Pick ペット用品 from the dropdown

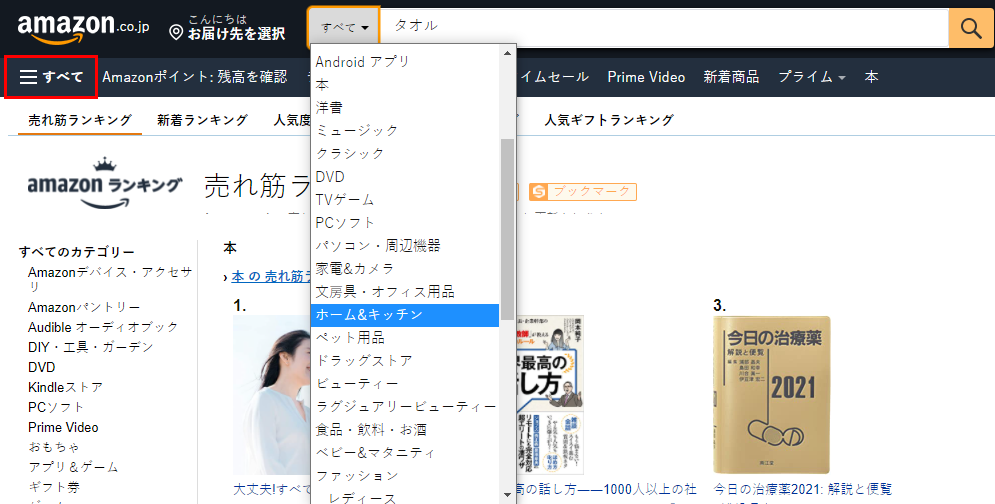pos(405,338)
